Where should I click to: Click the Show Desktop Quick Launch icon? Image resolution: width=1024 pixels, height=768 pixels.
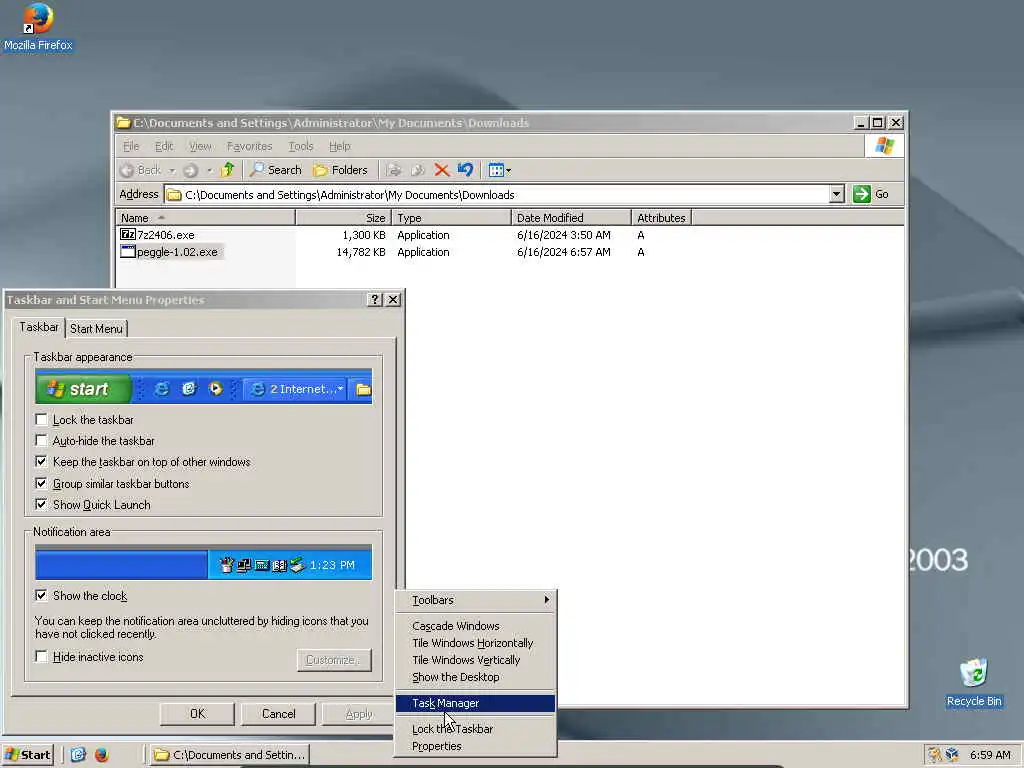(78, 755)
